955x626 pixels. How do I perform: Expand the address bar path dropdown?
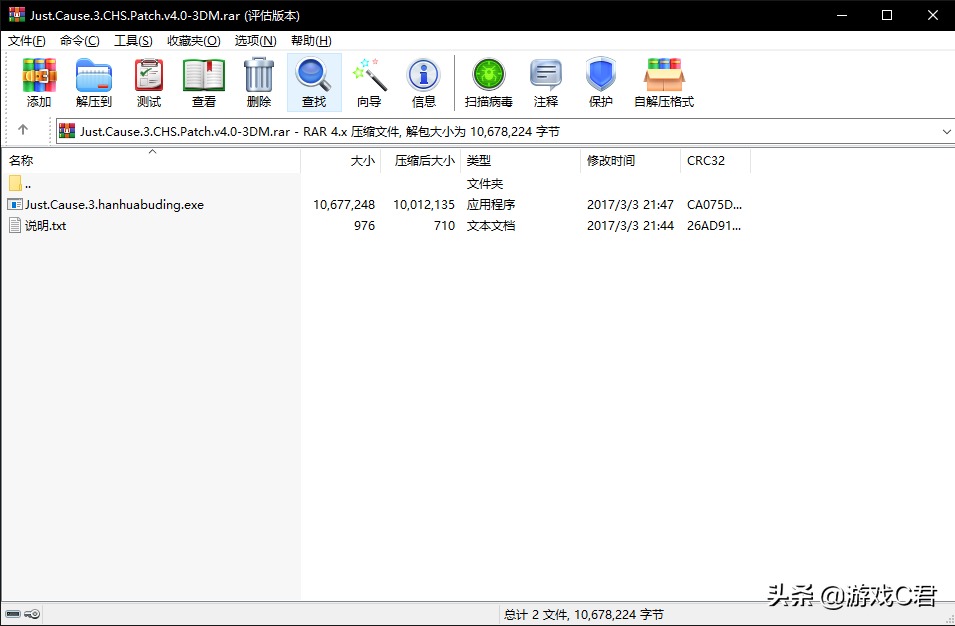coord(946,131)
